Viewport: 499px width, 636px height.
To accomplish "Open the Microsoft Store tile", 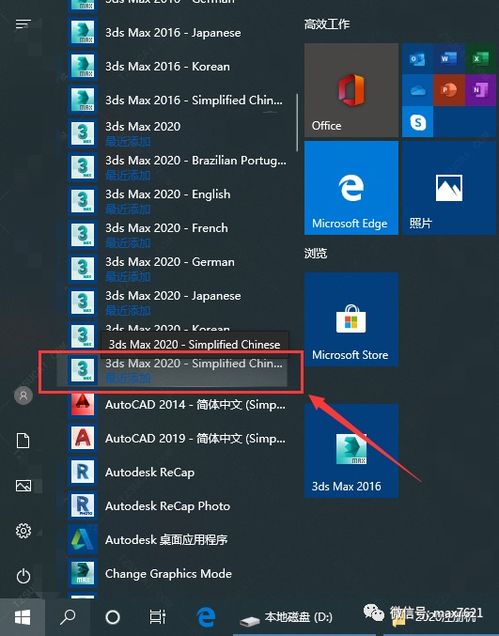I will (351, 319).
